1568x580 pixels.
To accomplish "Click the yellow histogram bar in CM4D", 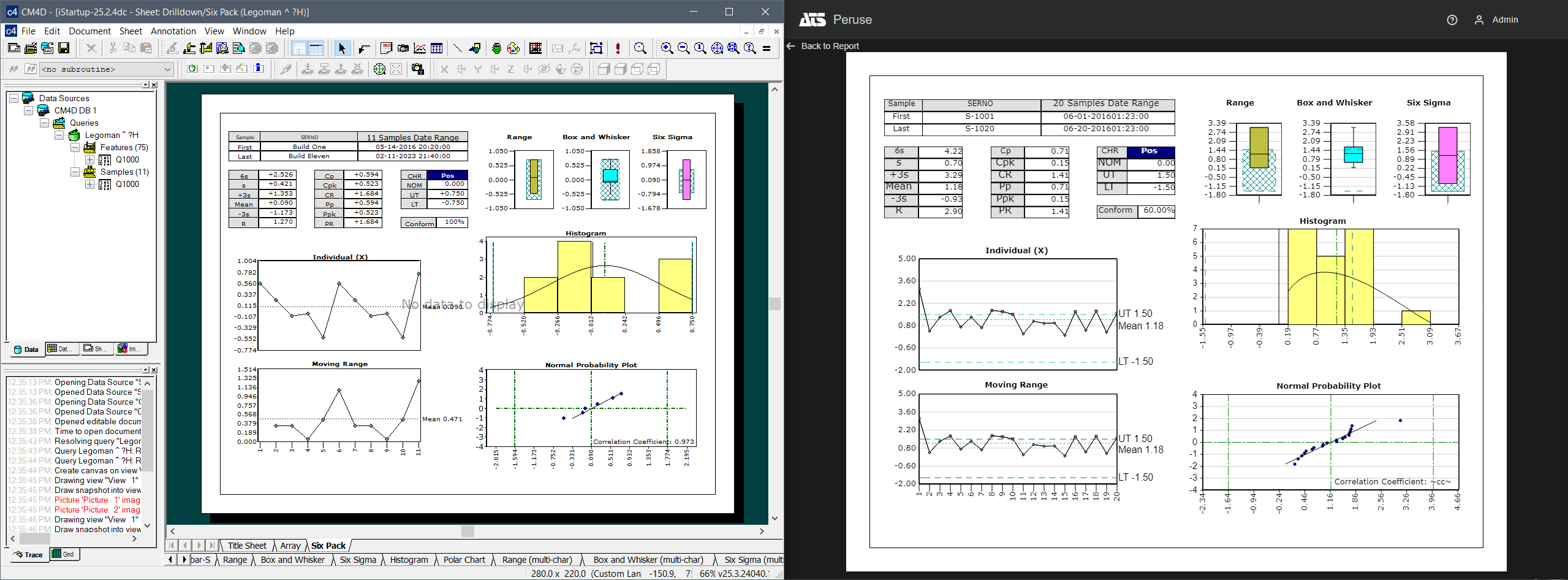I will pyautogui.click(x=574, y=276).
